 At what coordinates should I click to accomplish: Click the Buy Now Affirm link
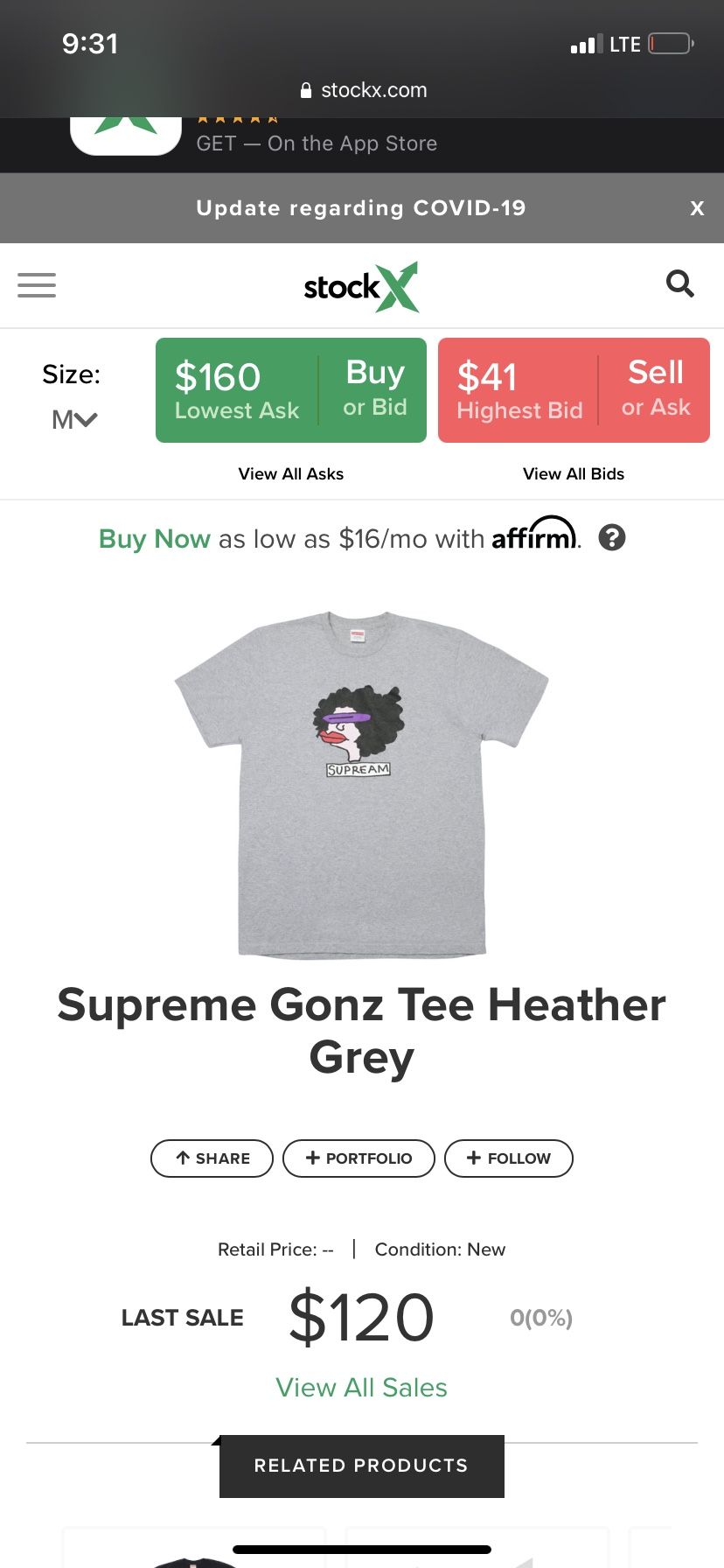[x=155, y=538]
